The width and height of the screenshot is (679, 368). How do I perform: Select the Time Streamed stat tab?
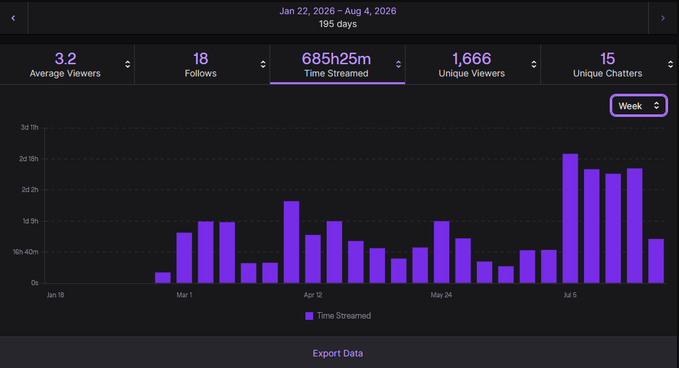(x=337, y=64)
